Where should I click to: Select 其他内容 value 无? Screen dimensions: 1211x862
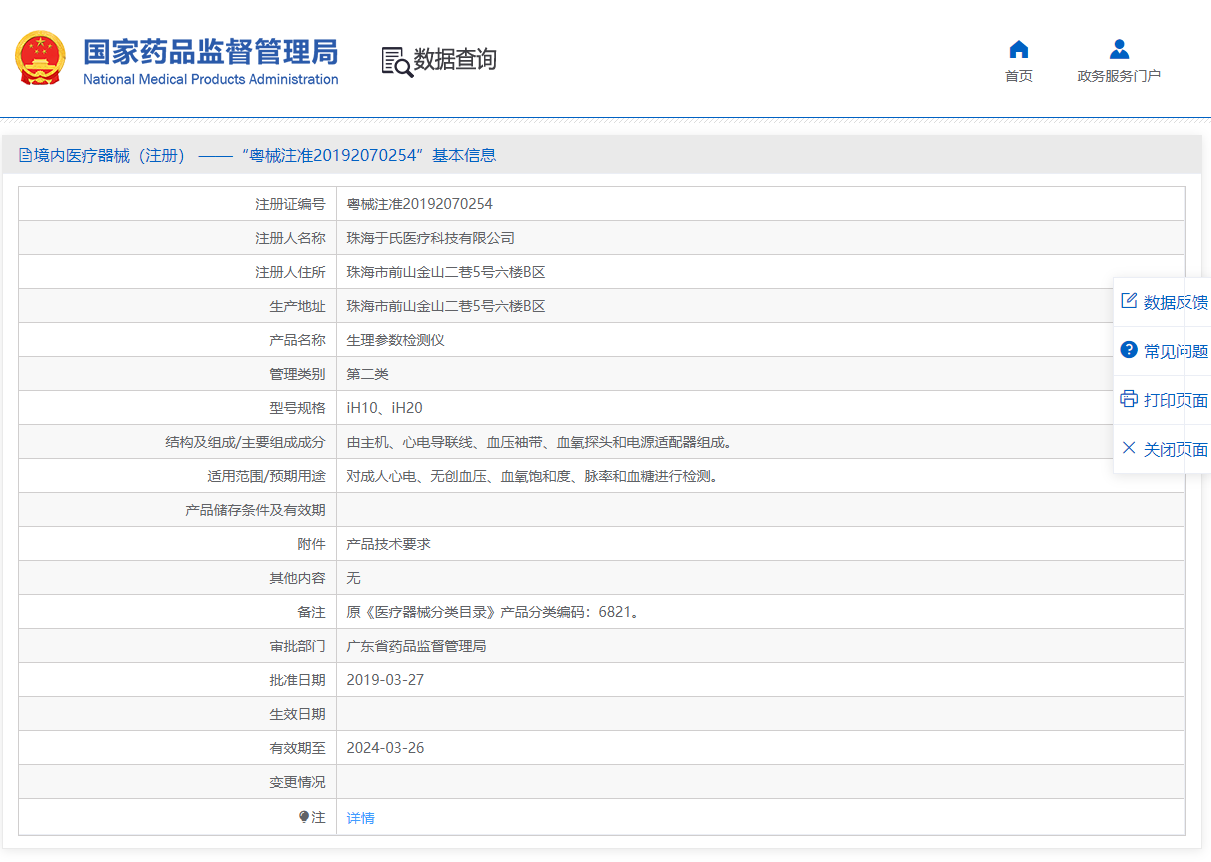coord(354,578)
